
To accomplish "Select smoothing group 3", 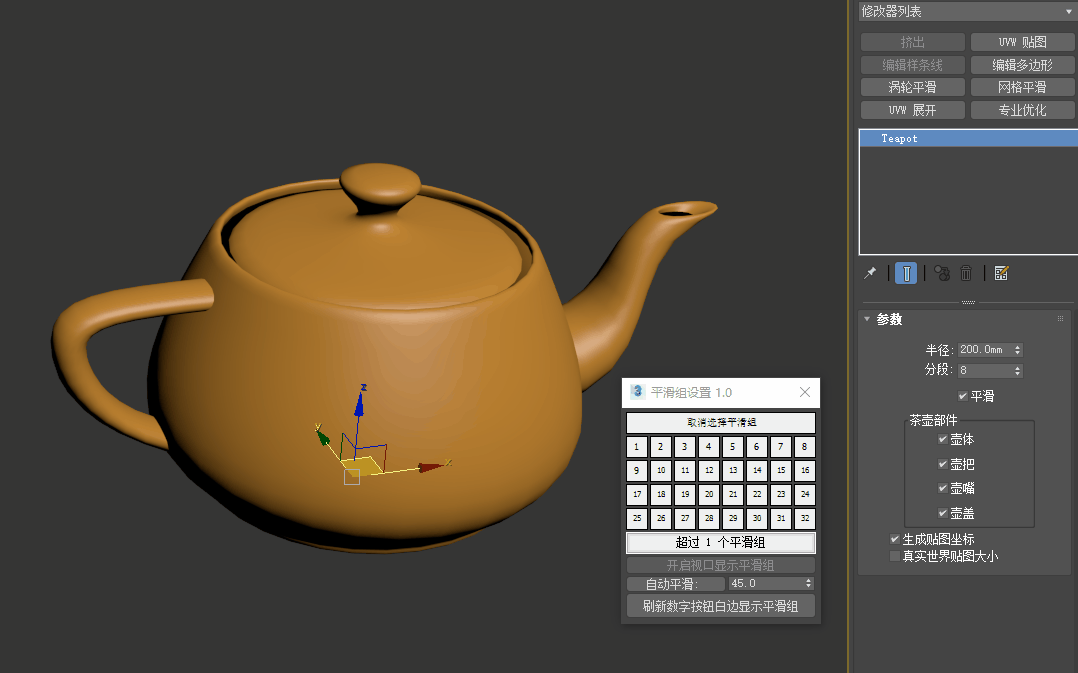I will pos(685,447).
